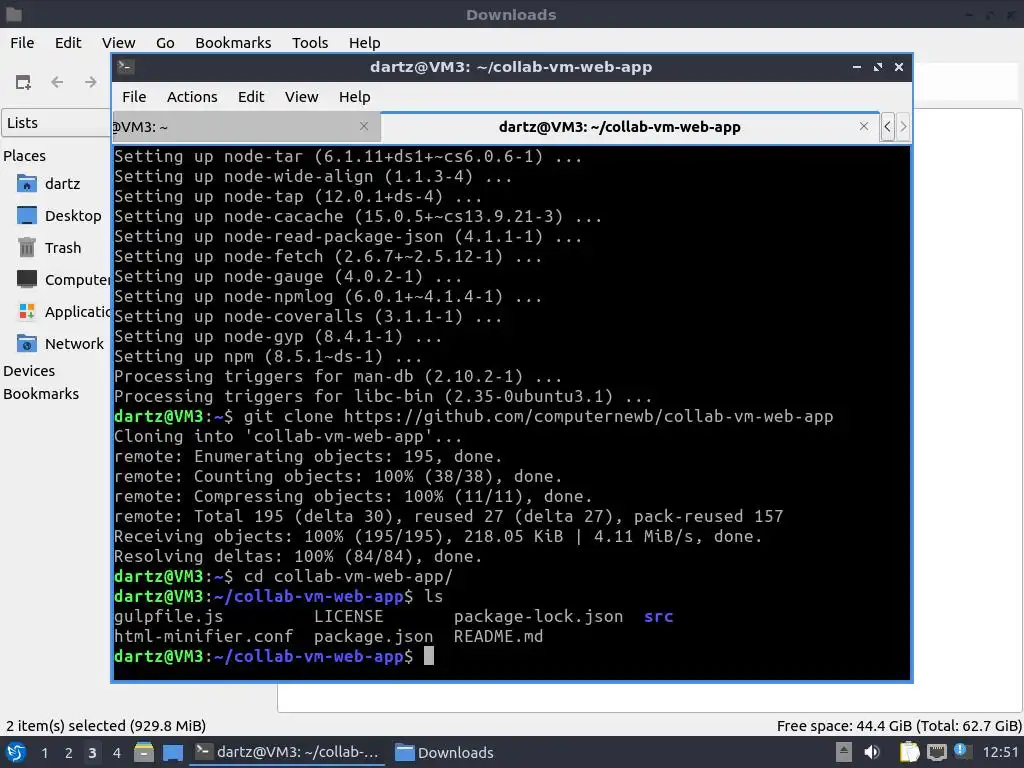Launch the file manager from the taskbar quick launch
The image size is (1024, 768).
pos(144,752)
